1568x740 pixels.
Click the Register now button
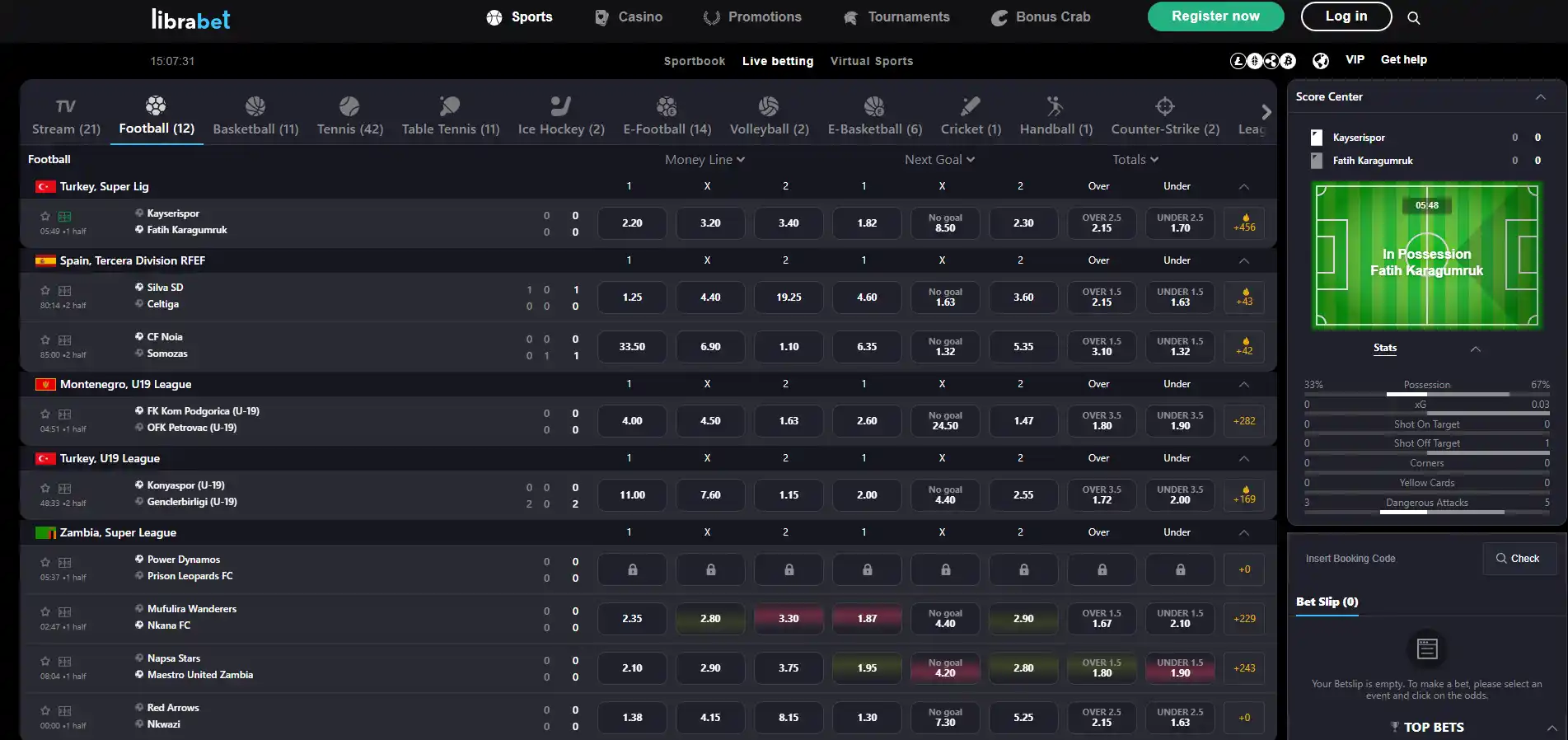(1215, 16)
